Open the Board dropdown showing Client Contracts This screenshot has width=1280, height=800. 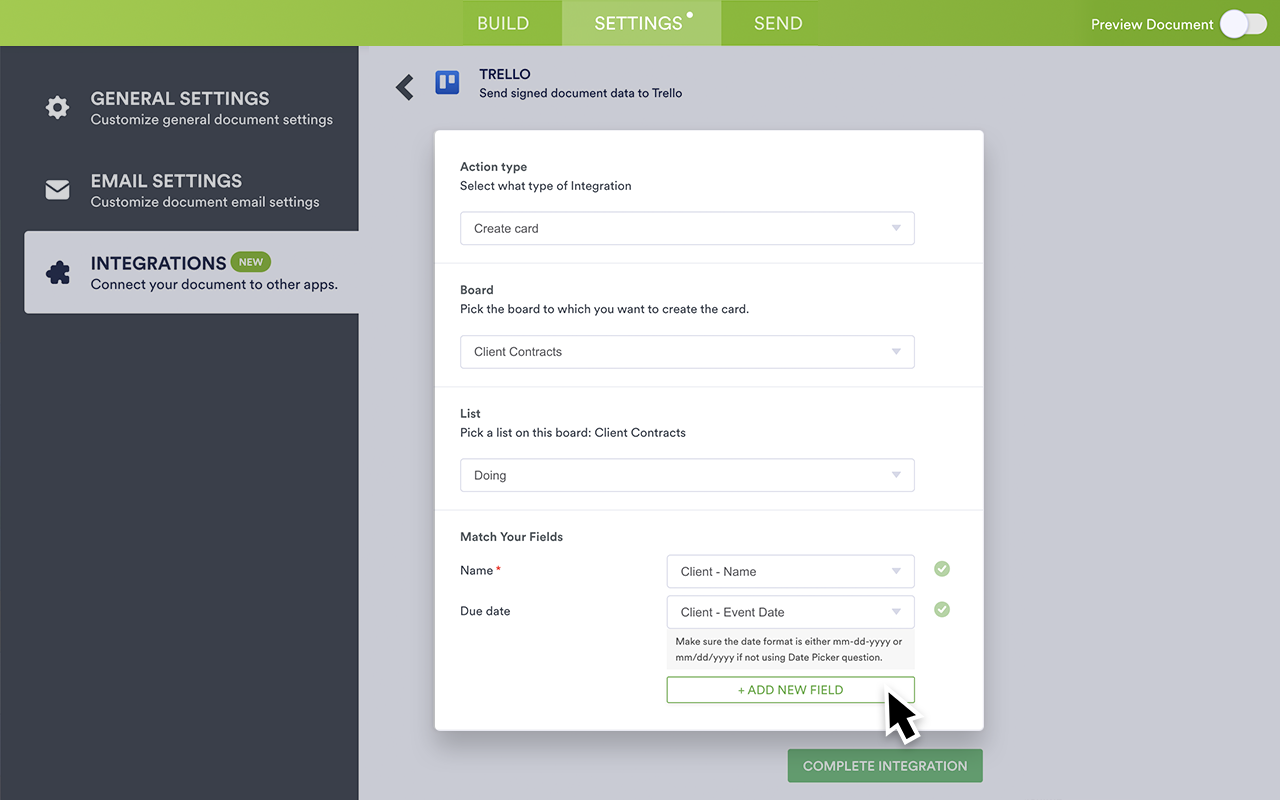coord(687,351)
